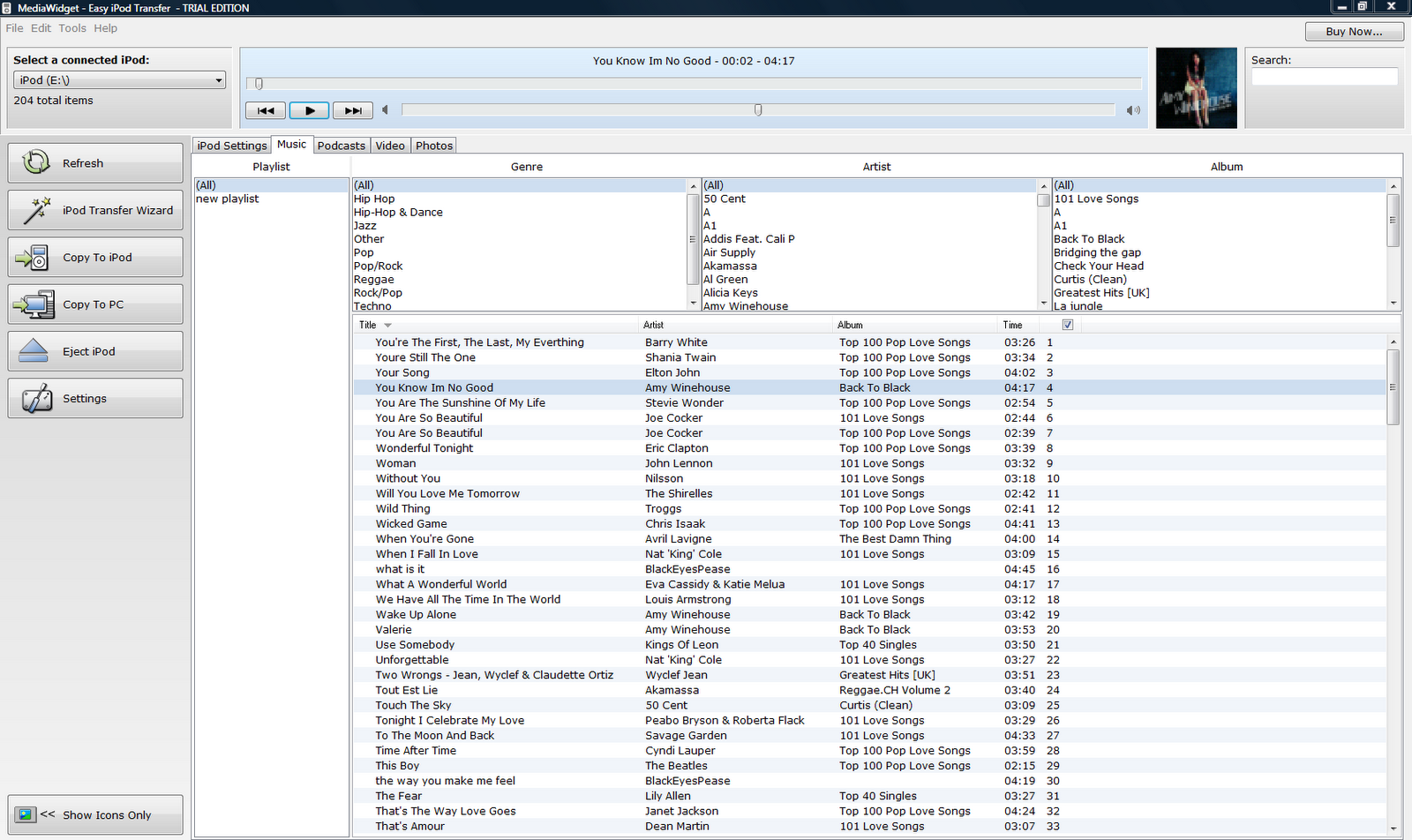Screen dimensions: 1412x840
Task: Click the track list vertical scrollbar
Action: (1393, 584)
